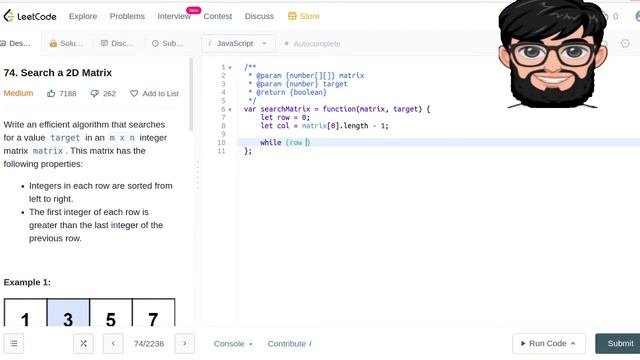
Task: Collapse the code fold arrow at line 1
Action: point(230,68)
